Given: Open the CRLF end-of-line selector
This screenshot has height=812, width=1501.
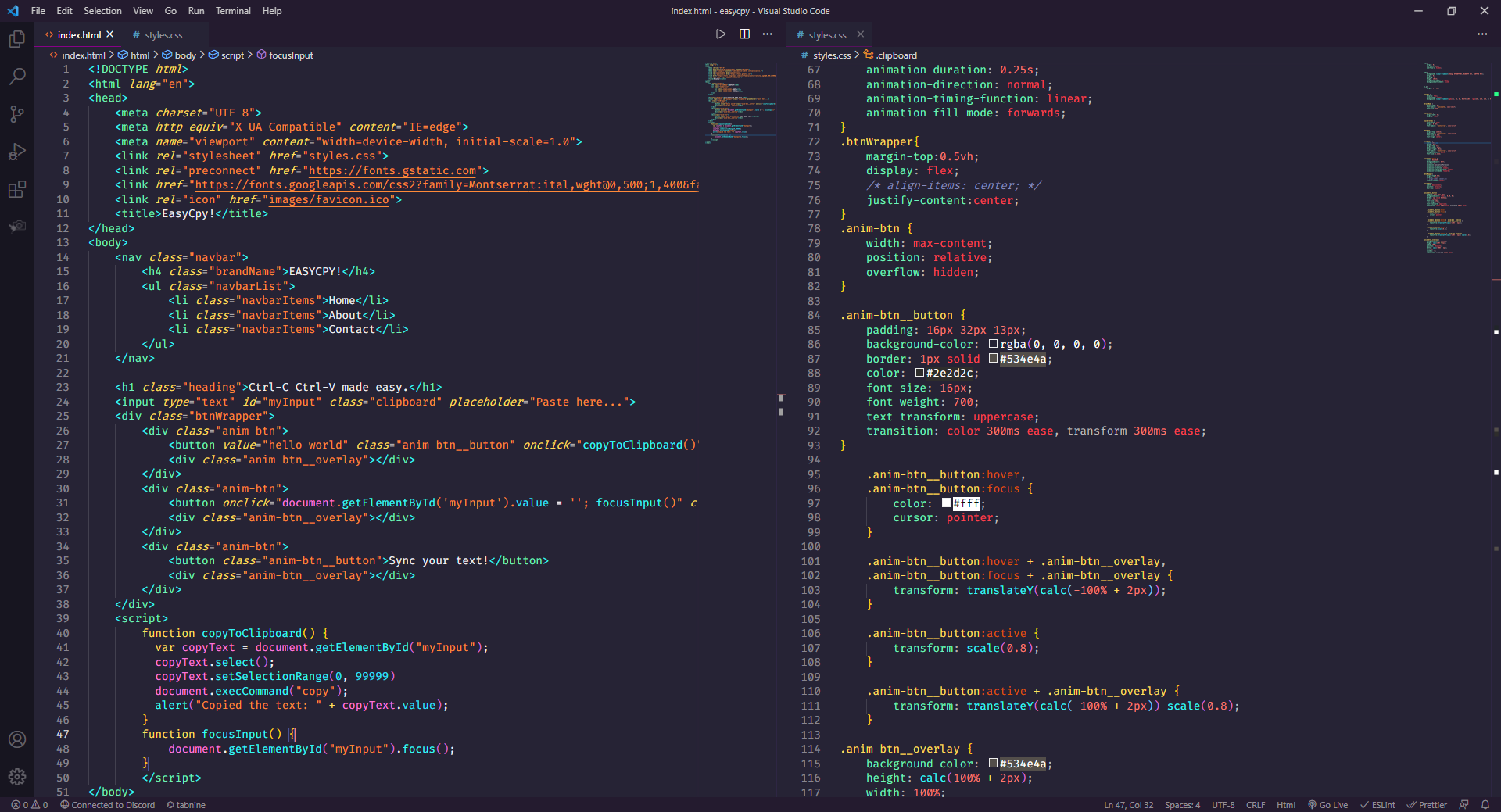Looking at the screenshot, I should tap(1256, 805).
